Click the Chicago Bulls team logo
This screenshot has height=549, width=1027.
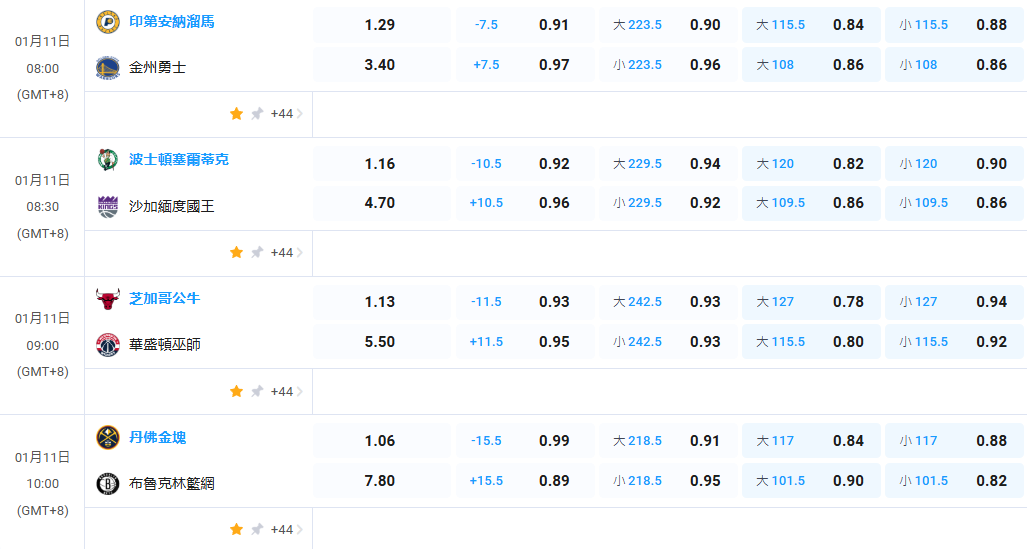coord(107,299)
